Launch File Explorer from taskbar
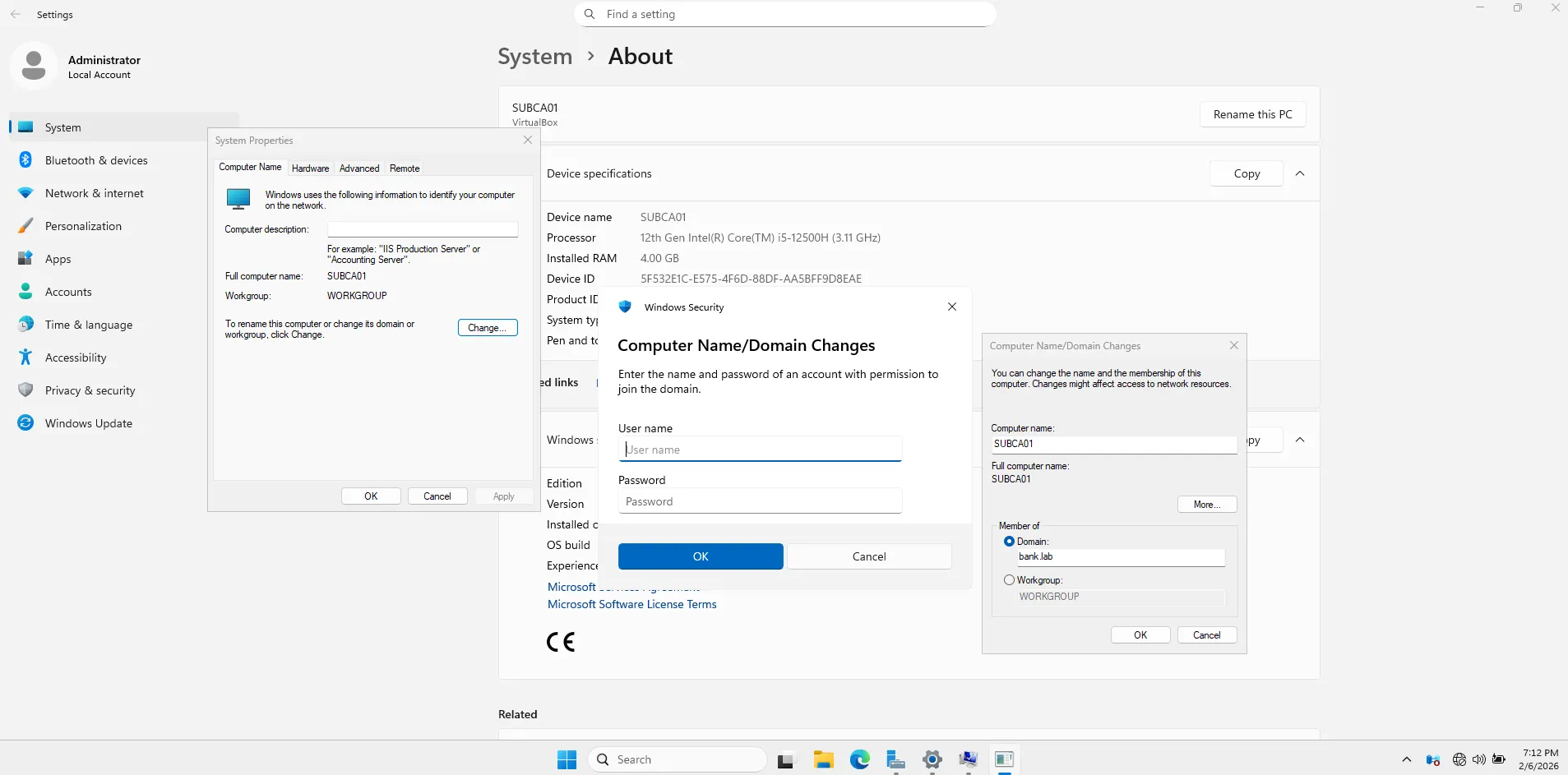The height and width of the screenshot is (775, 1568). tap(824, 759)
